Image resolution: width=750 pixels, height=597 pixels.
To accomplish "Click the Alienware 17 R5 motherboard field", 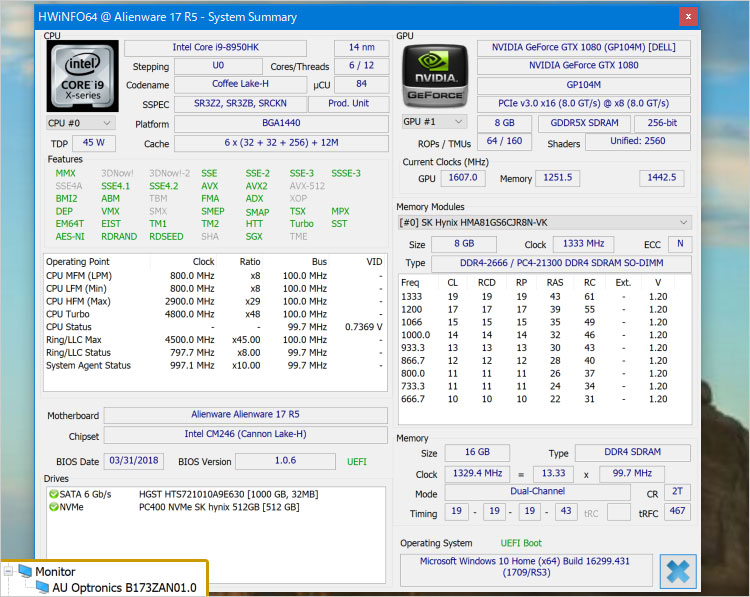I will [245, 415].
